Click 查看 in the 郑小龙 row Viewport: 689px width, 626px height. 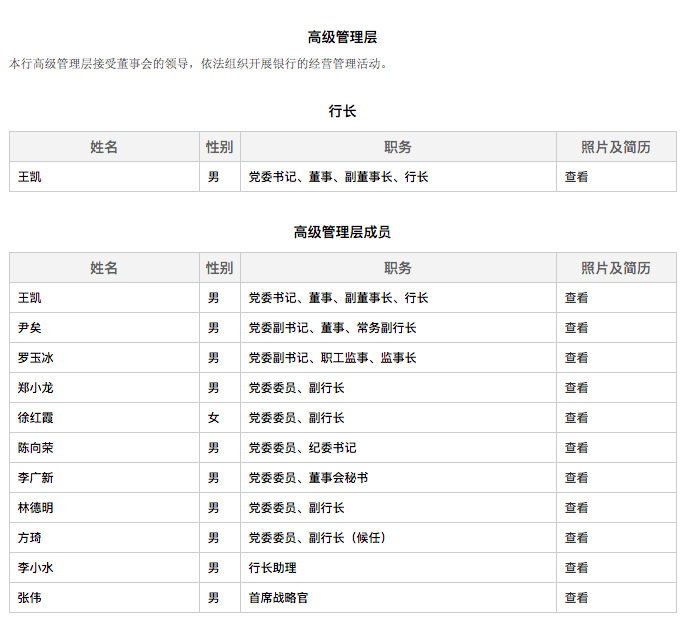click(x=576, y=388)
